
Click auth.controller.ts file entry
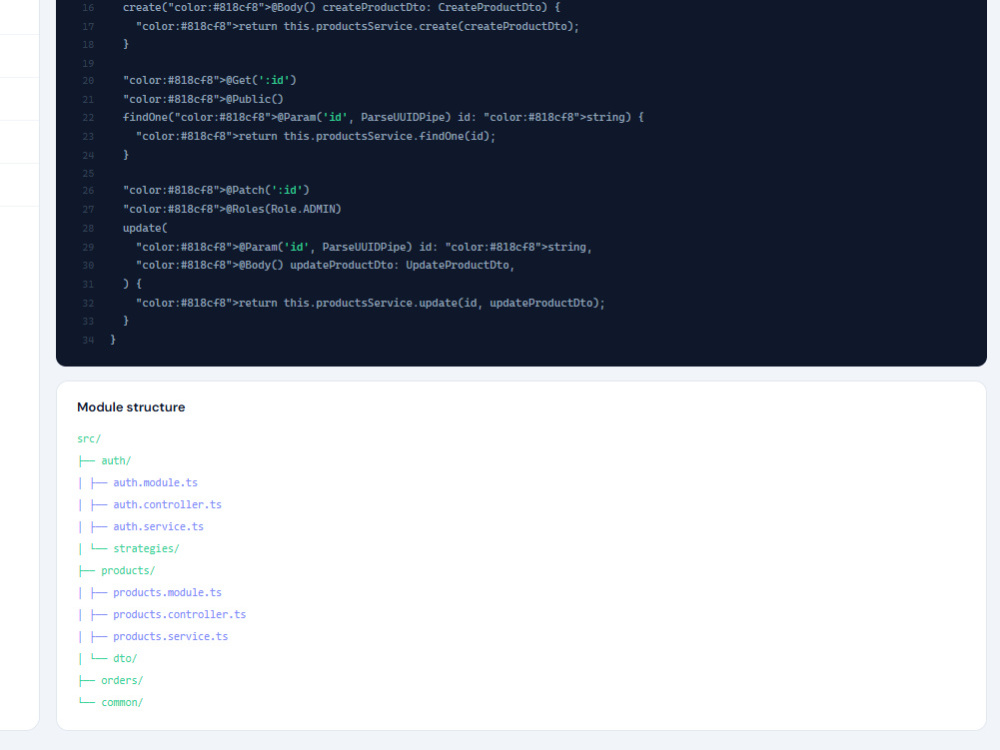168,504
